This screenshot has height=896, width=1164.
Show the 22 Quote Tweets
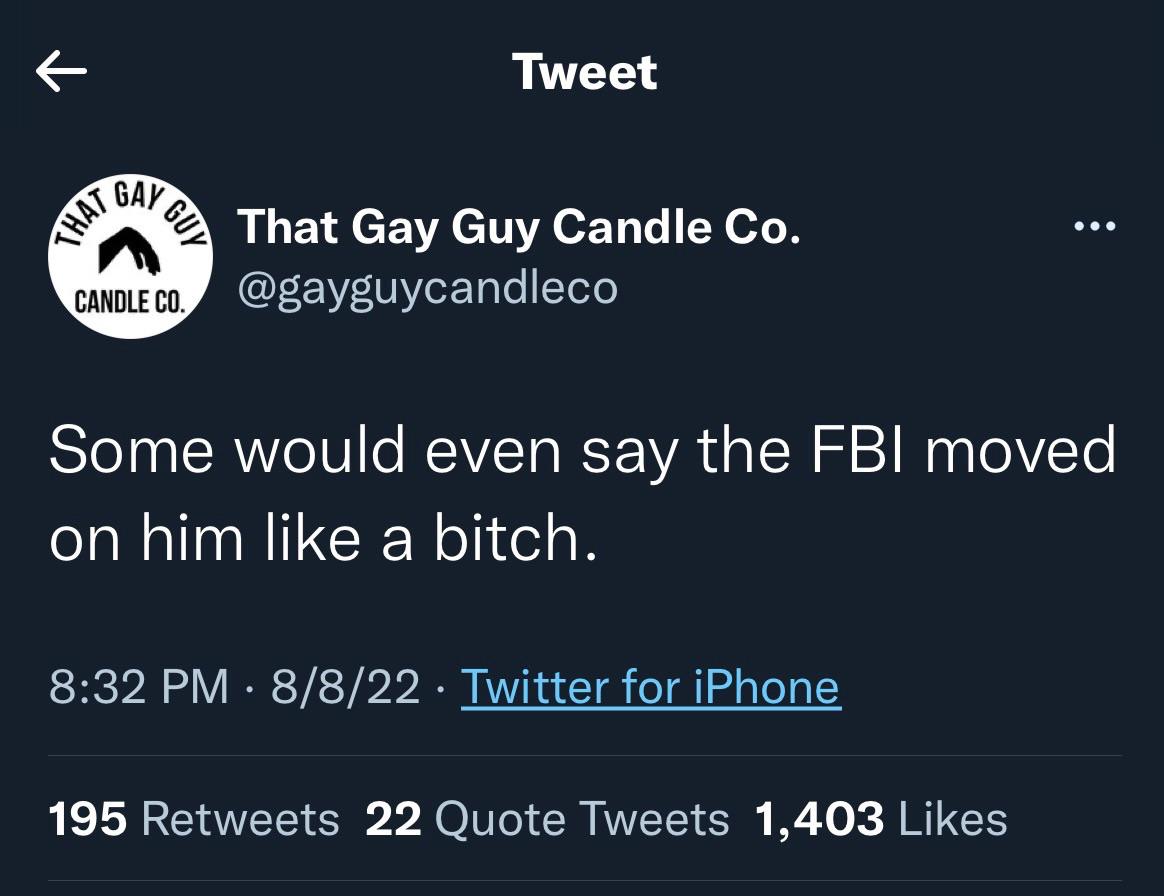(547, 819)
